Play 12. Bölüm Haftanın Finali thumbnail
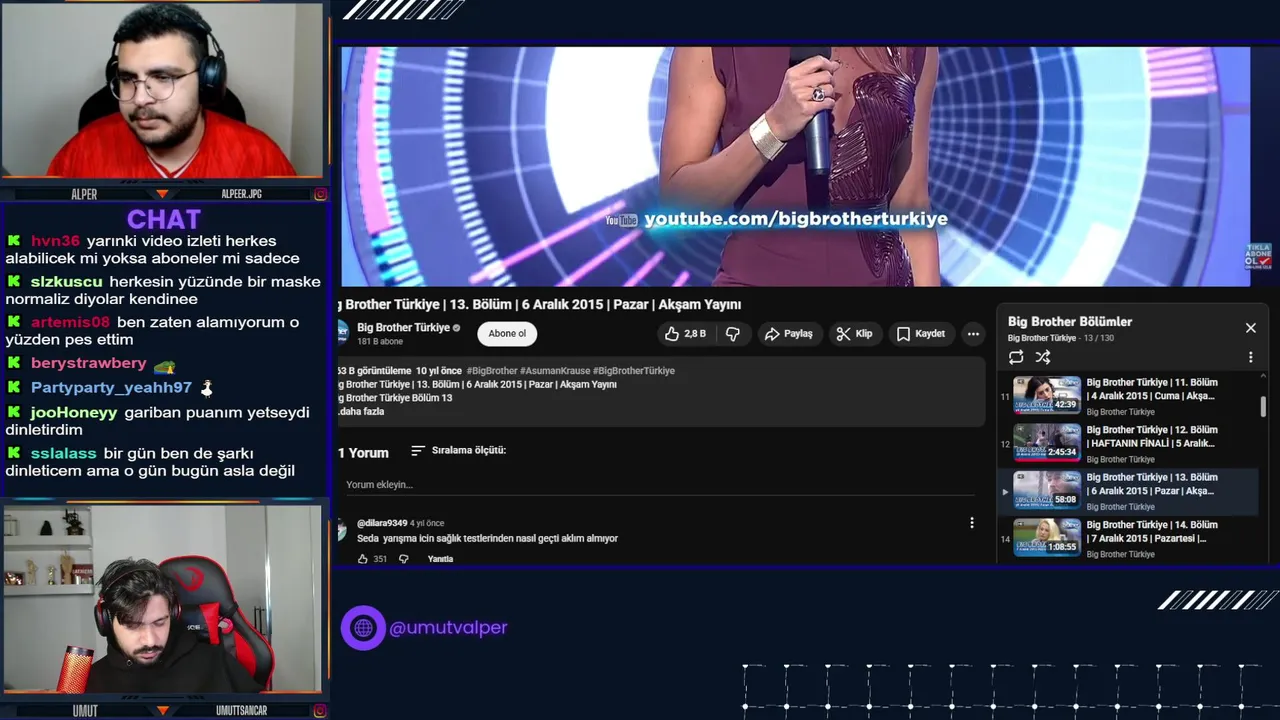The image size is (1280, 720). pos(1047,443)
